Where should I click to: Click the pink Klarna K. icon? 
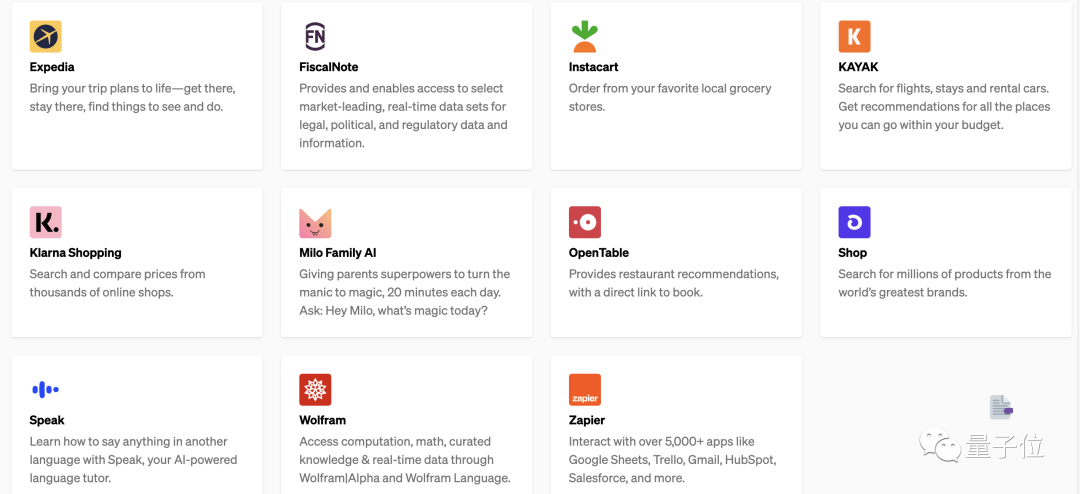coord(46,222)
